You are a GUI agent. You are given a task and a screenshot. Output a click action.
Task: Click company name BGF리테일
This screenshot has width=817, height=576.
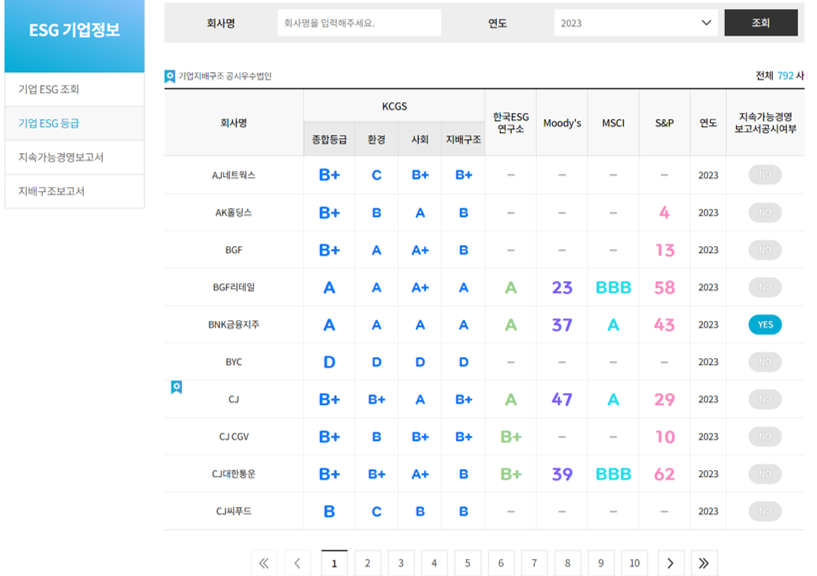pos(233,287)
